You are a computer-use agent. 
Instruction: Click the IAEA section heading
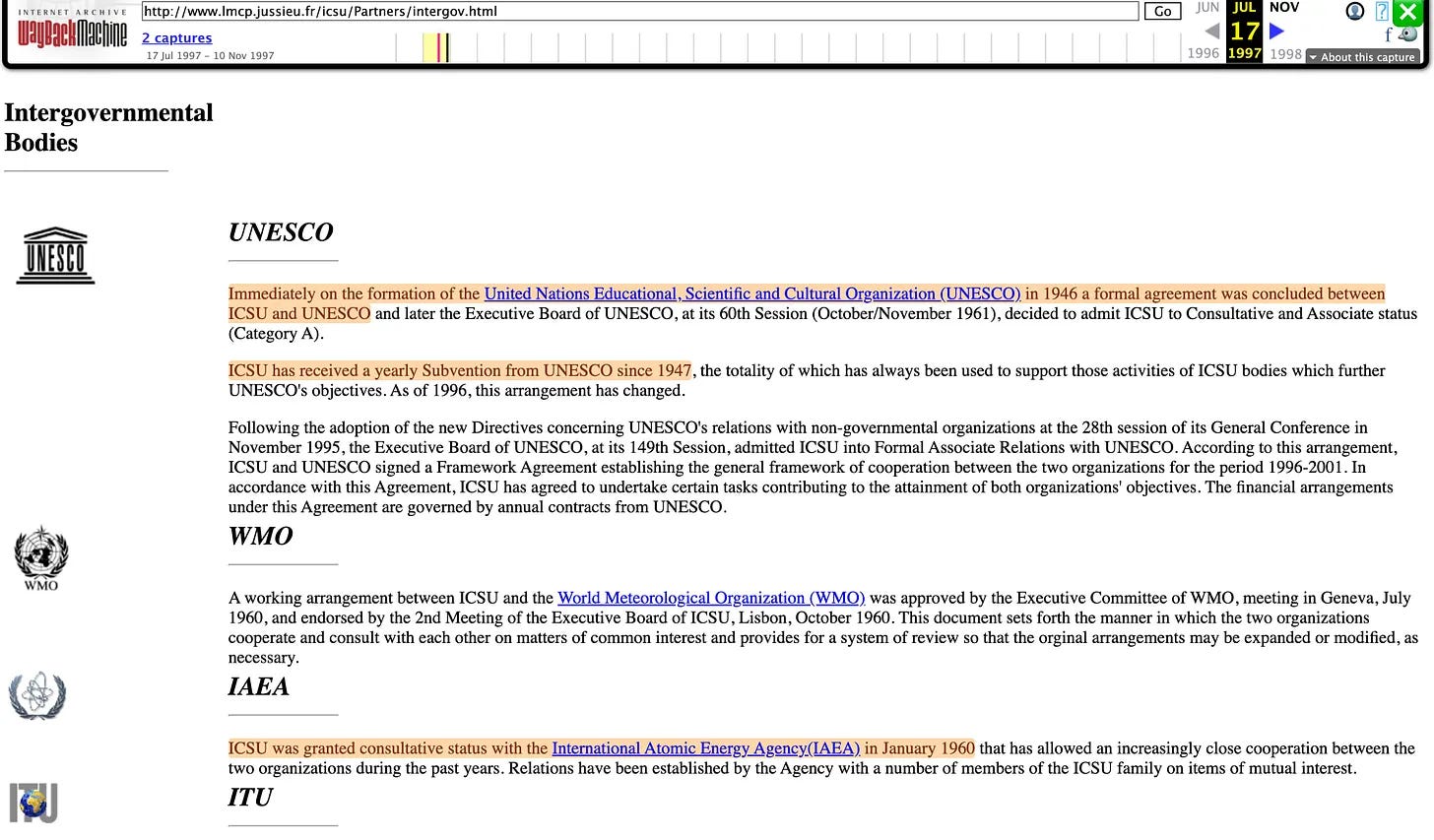click(x=259, y=686)
